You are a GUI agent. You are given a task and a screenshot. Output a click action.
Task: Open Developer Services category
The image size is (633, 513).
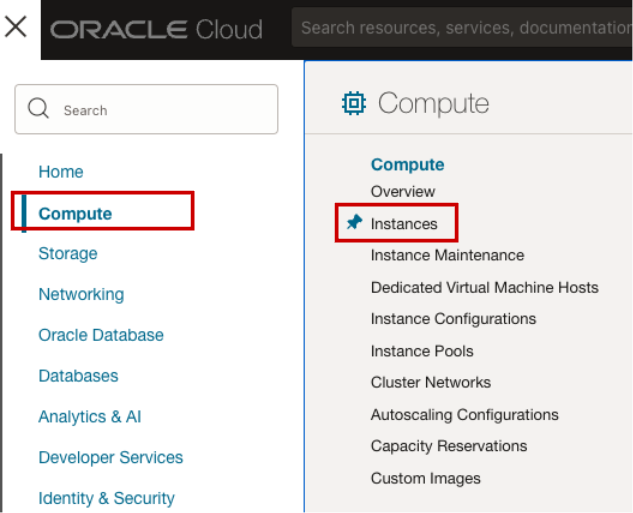[111, 458]
